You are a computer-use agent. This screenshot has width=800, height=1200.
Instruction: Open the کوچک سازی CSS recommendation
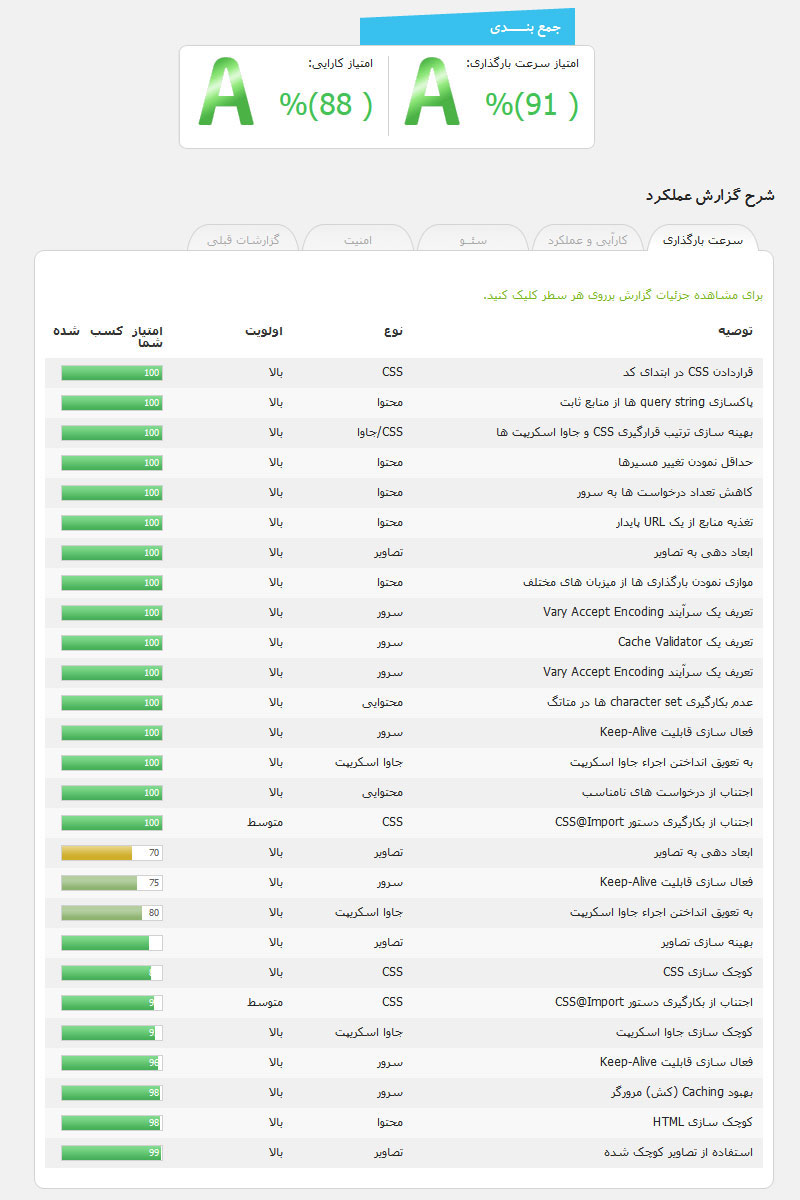(404, 973)
